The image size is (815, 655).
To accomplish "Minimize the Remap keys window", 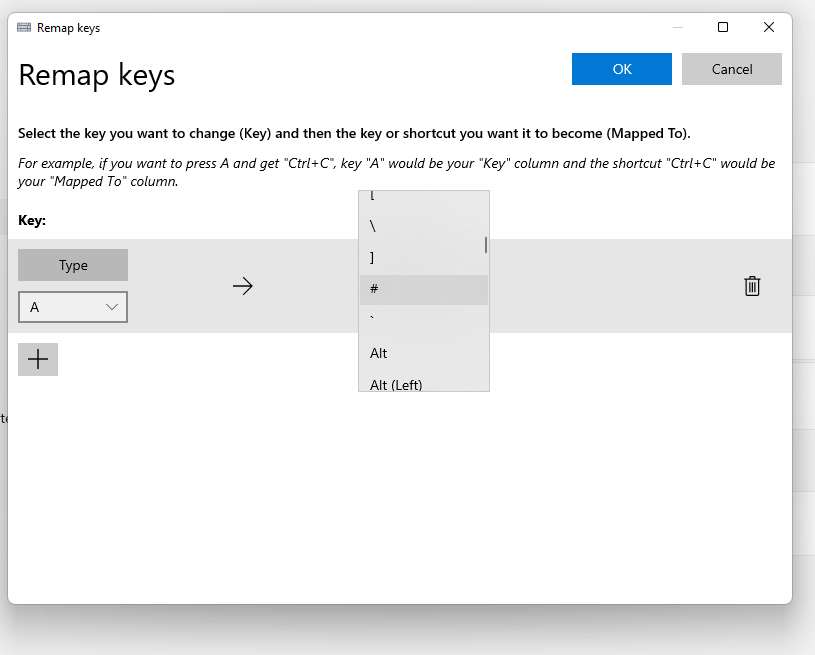I will tap(678, 27).
